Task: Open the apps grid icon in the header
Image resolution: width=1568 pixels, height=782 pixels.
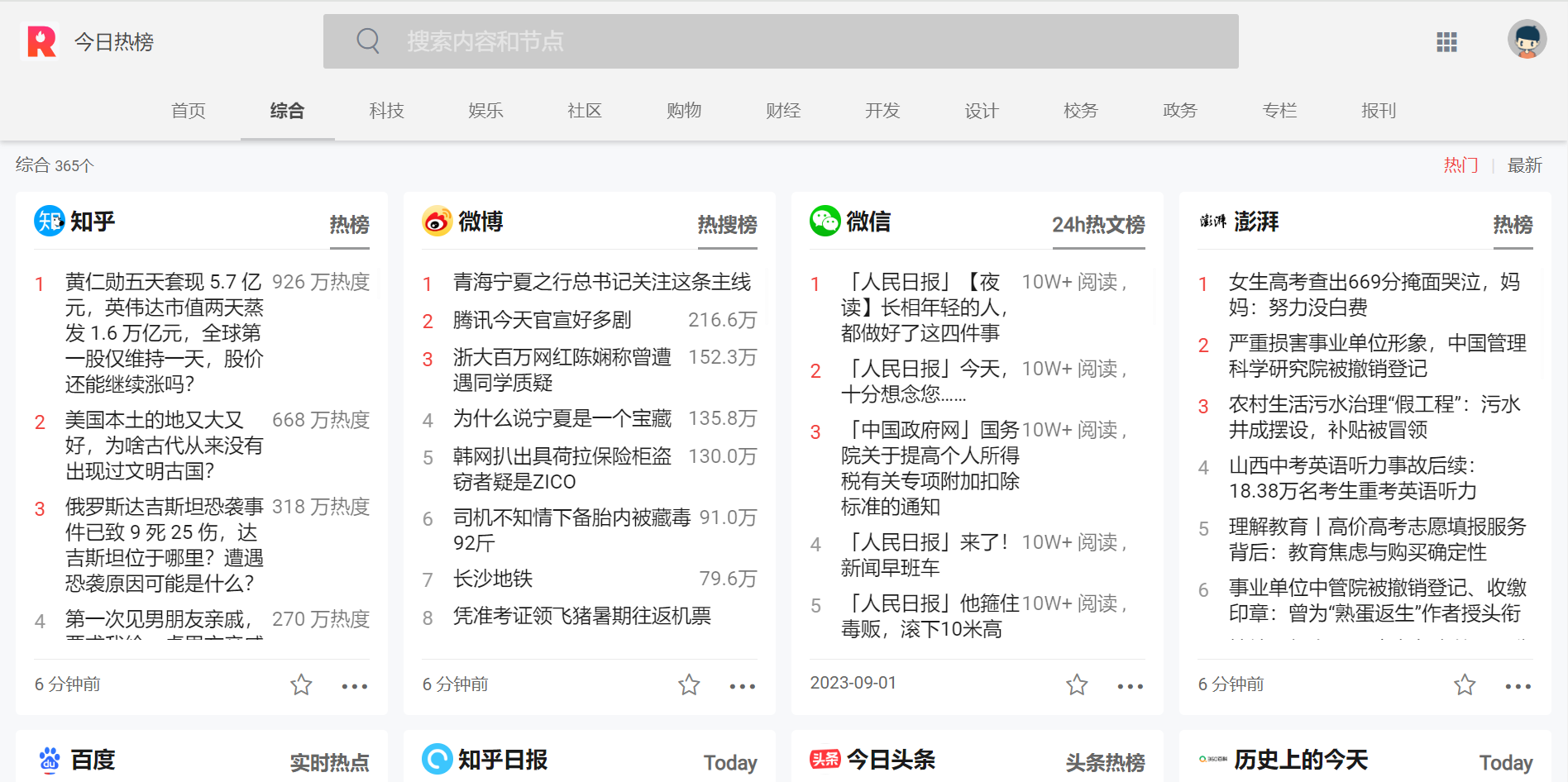Action: tap(1446, 42)
